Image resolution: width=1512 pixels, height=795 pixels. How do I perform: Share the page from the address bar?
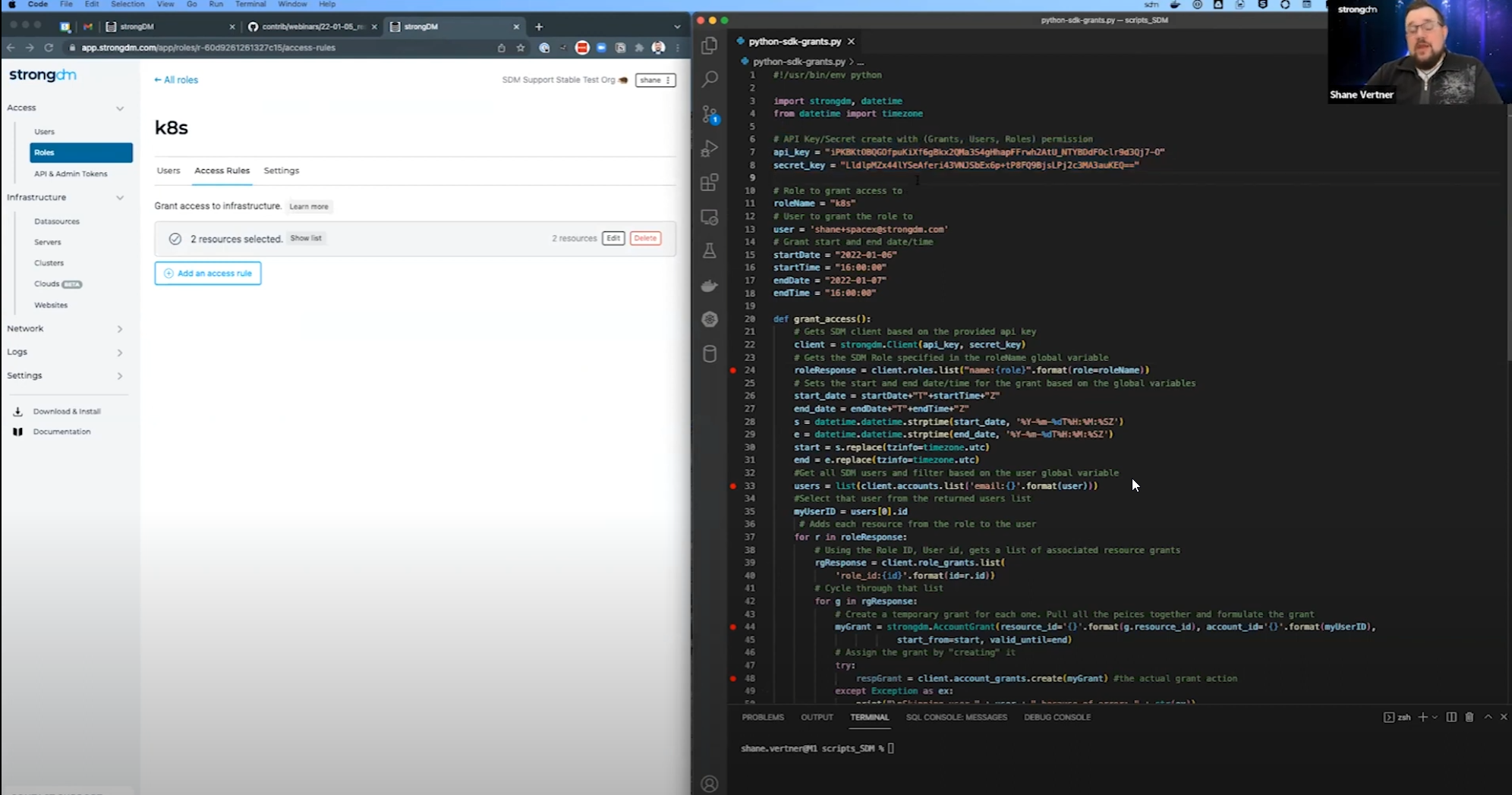click(501, 48)
